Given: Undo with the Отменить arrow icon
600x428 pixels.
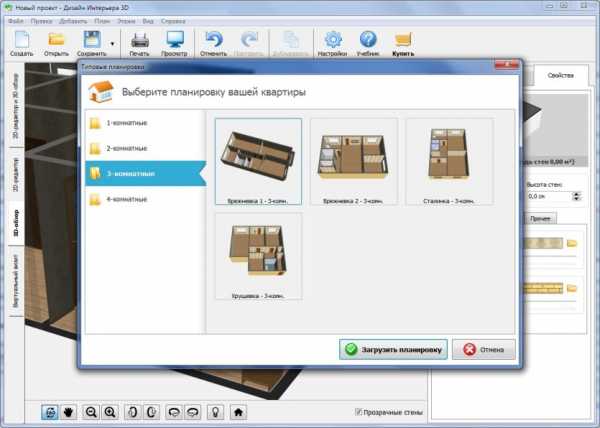Looking at the screenshot, I should coord(213,41).
